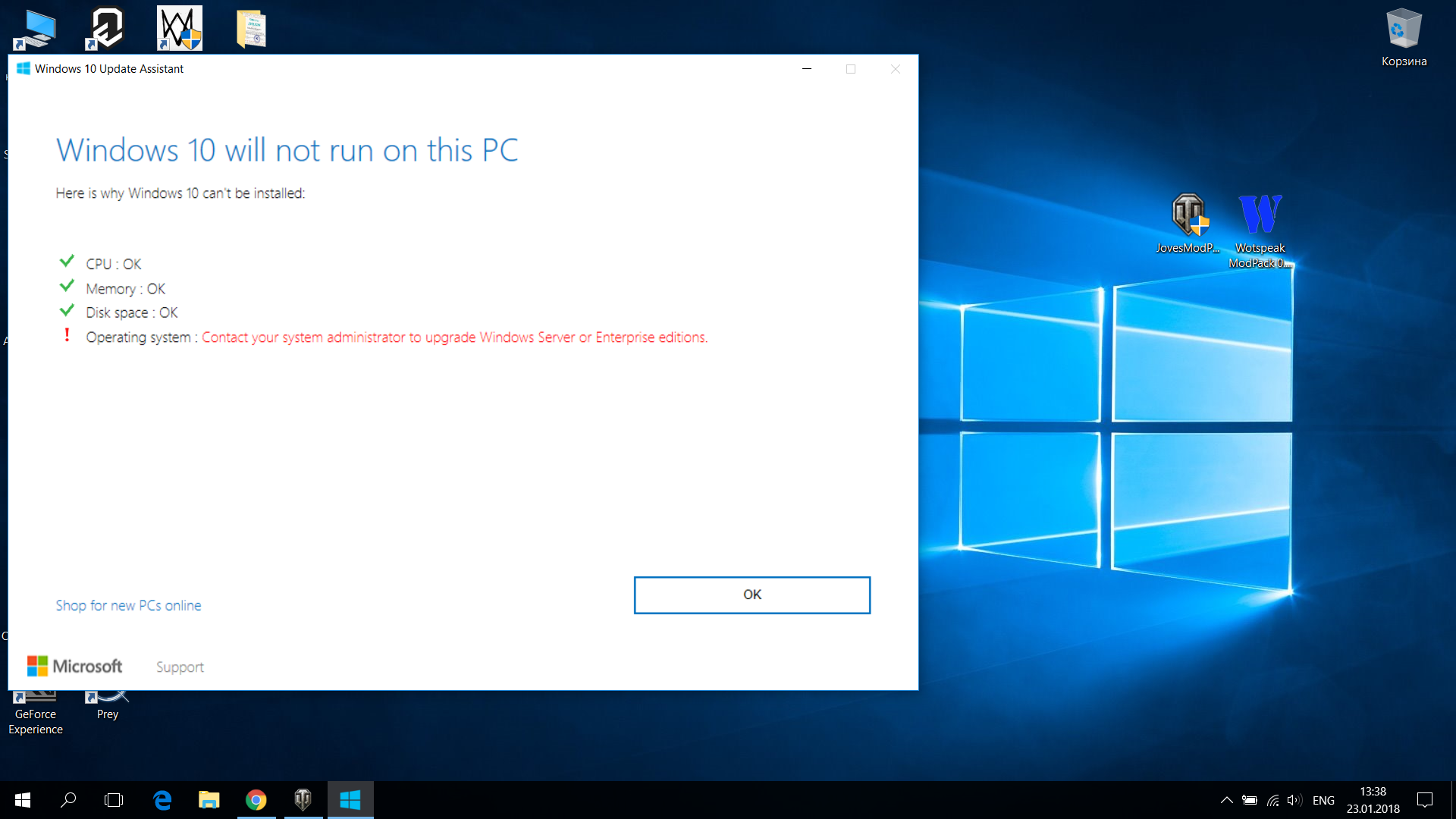Switch to World of Tanks taskbar icon
Image resolution: width=1456 pixels, height=819 pixels.
click(303, 800)
